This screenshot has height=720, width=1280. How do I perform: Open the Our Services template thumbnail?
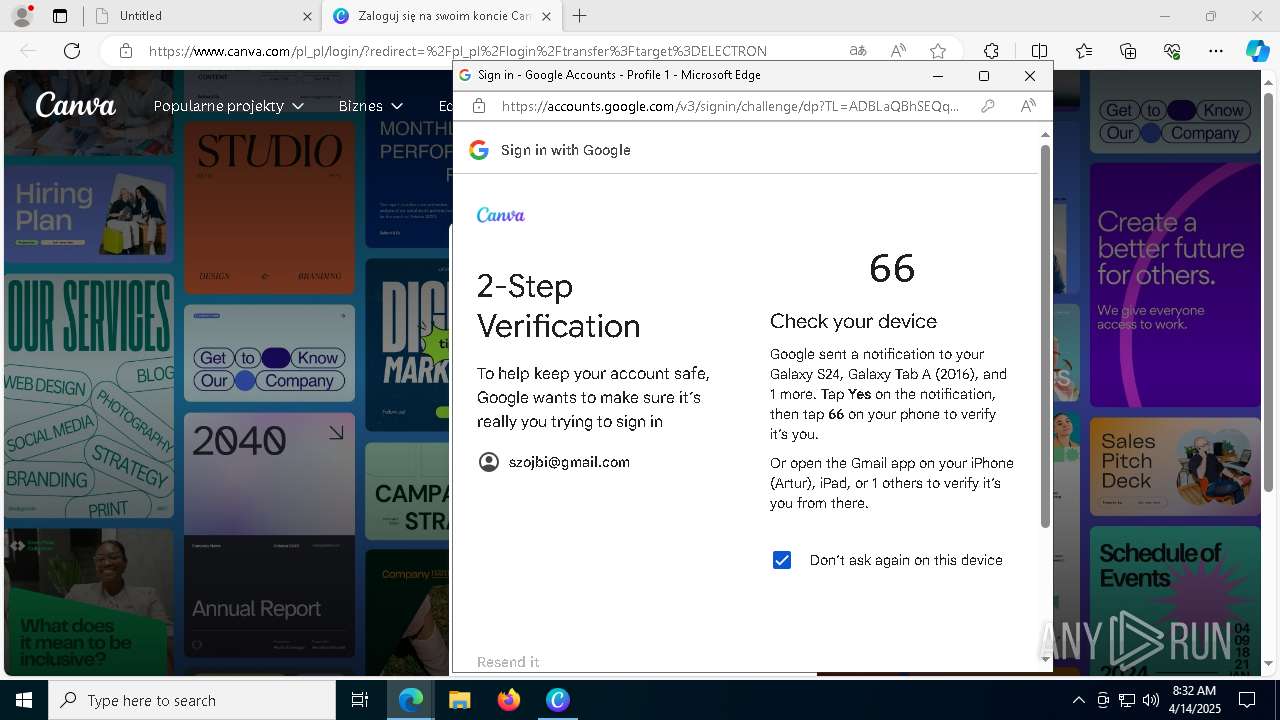coord(89,398)
